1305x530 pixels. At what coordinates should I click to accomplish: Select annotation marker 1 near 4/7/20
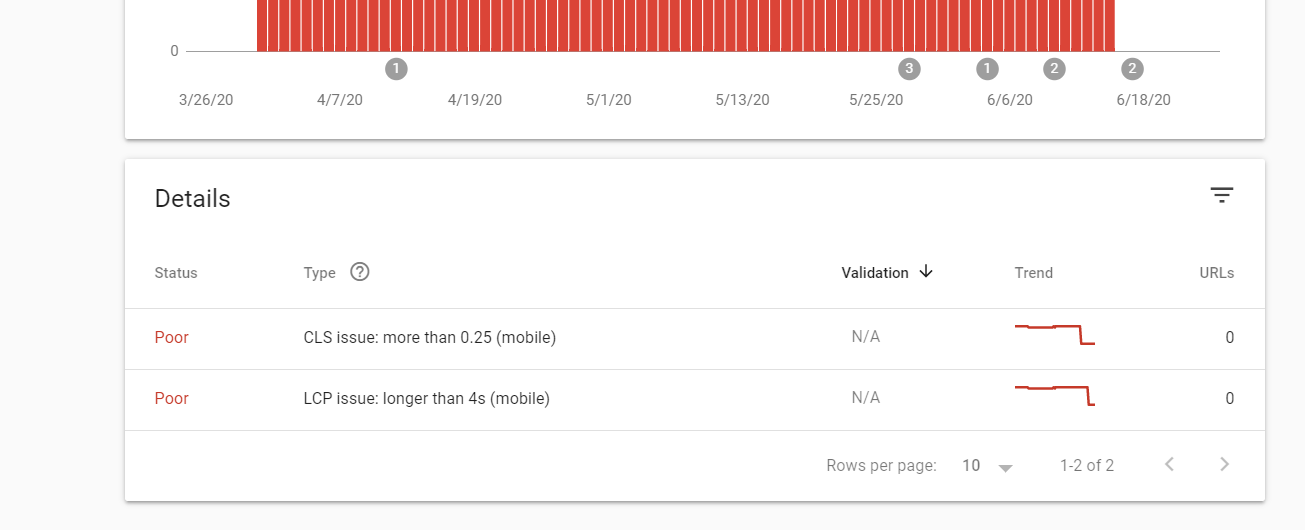point(396,69)
